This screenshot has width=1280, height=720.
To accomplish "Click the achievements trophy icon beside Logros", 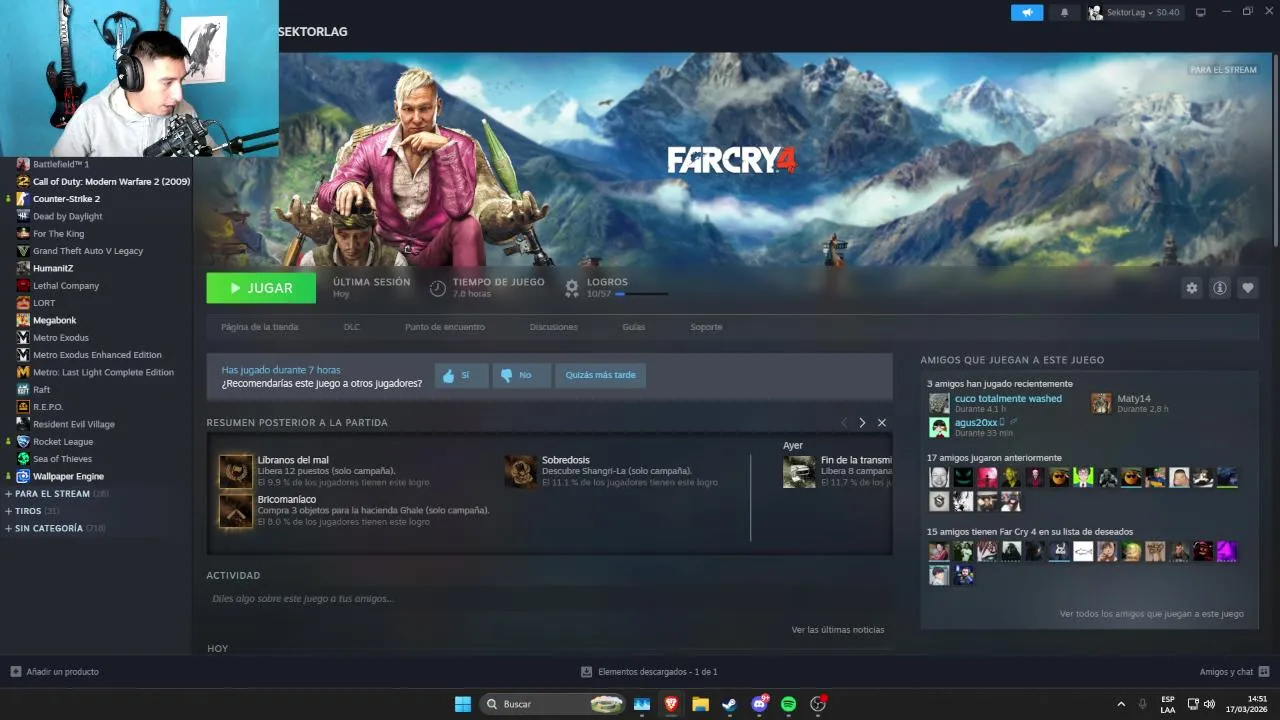I will tap(572, 288).
